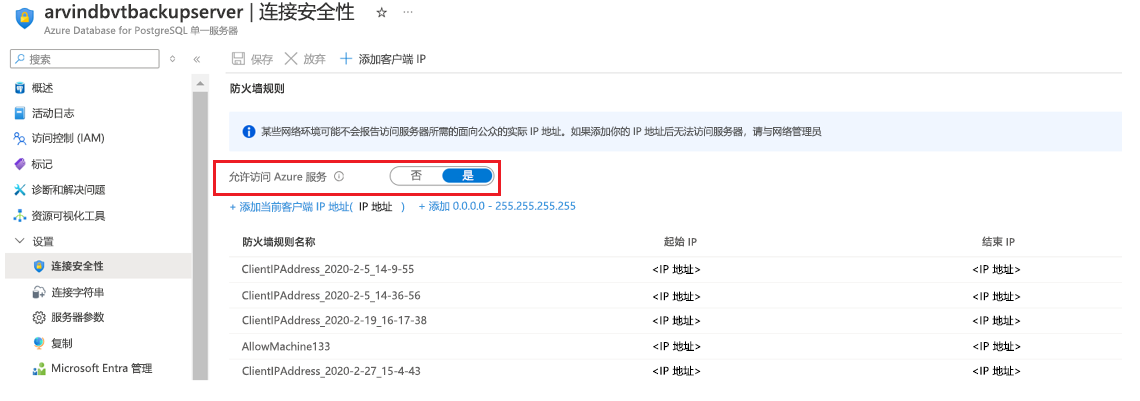Viewport: 1140px width, 401px height.
Task: Click the sidebar vertical scrollbar
Action: click(x=201, y=232)
